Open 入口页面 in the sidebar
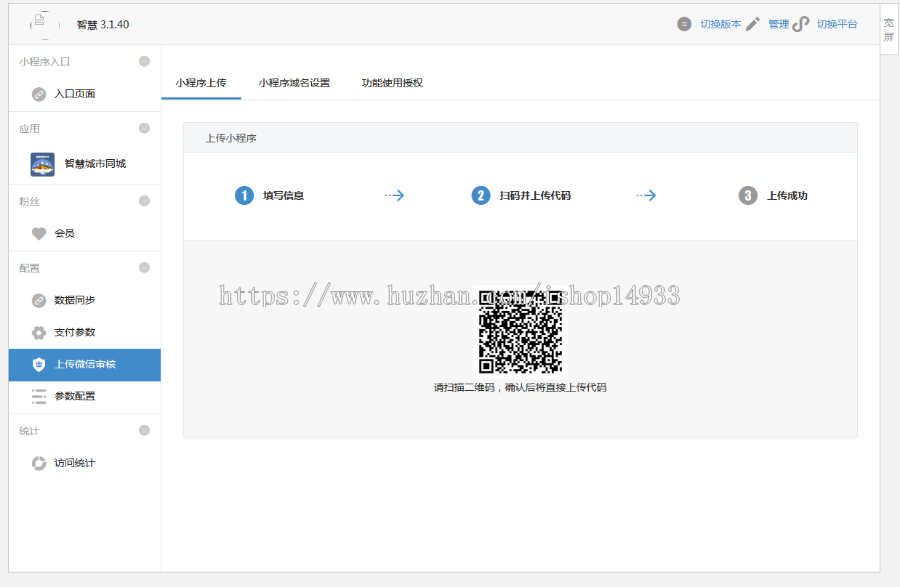The width and height of the screenshot is (900, 587). pos(85,94)
